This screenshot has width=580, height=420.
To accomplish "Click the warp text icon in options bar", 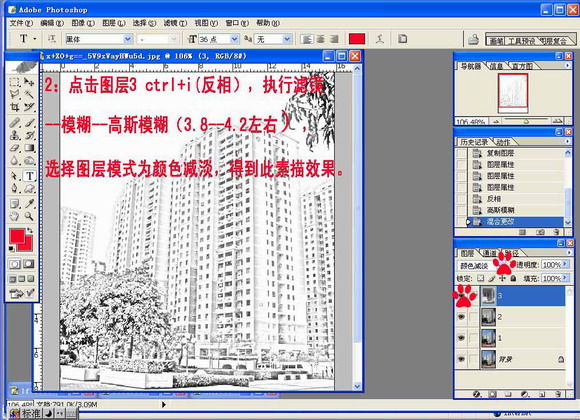I will click(380, 39).
